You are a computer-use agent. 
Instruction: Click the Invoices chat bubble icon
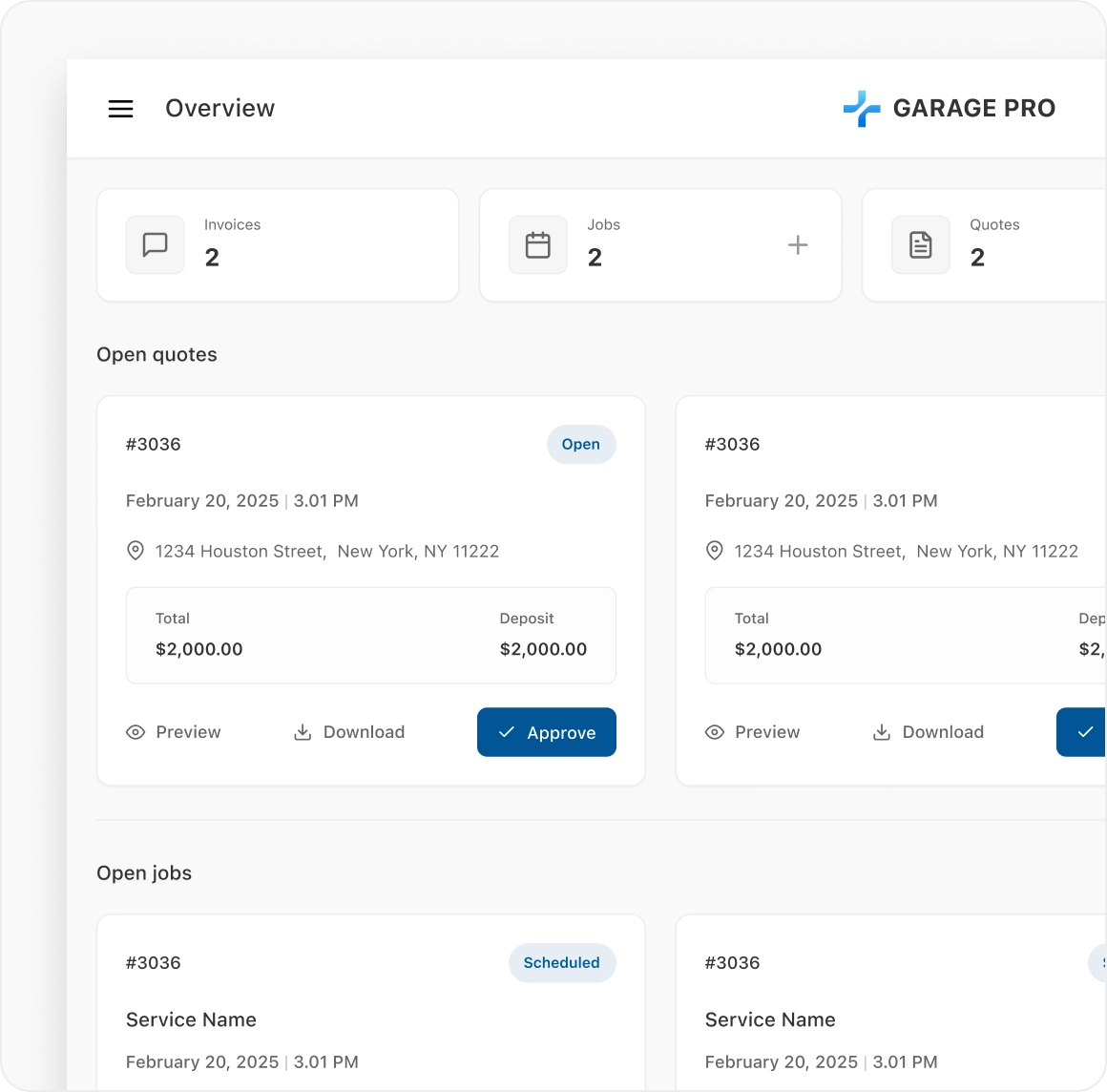(155, 245)
